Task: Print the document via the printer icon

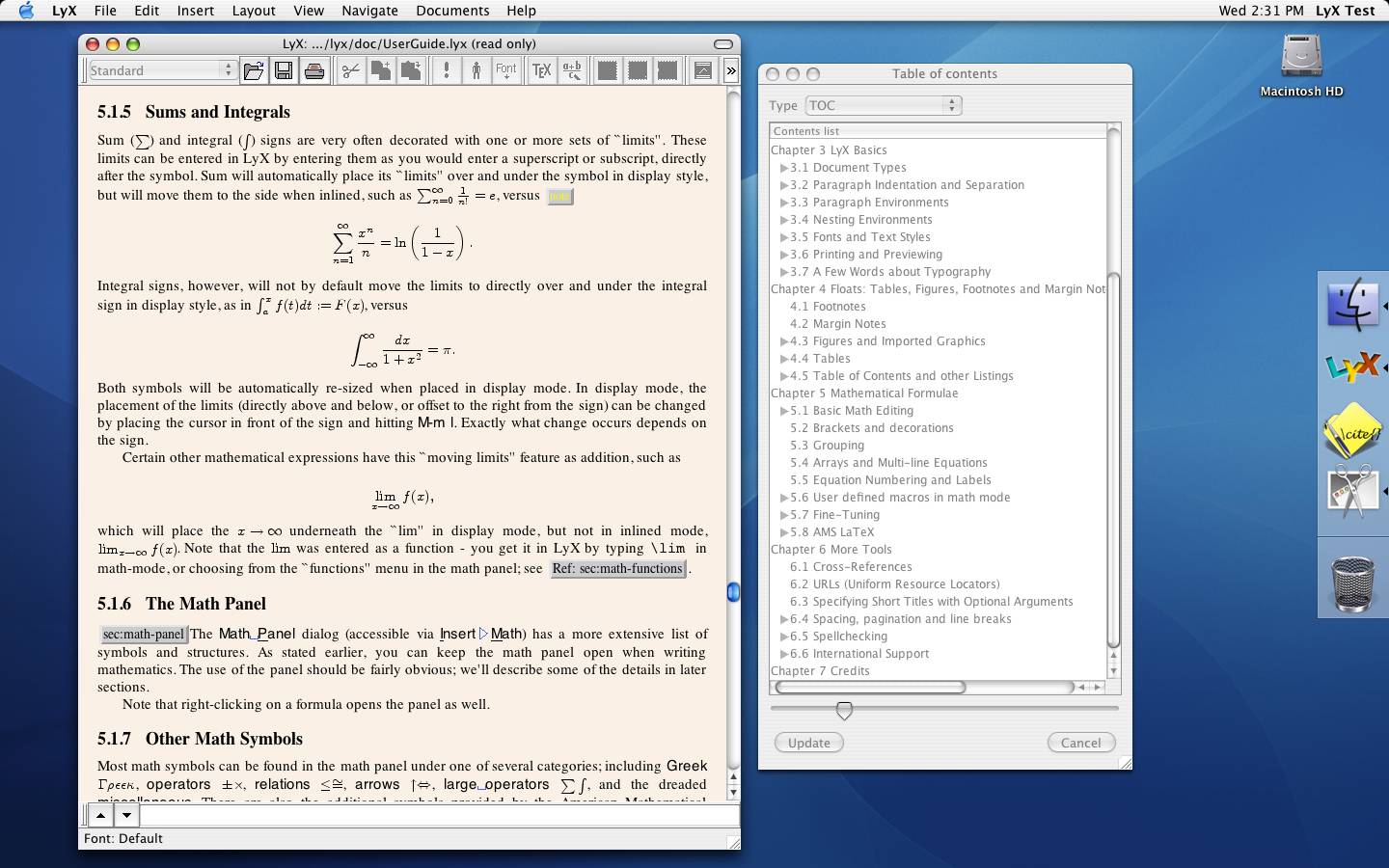Action: tap(313, 70)
